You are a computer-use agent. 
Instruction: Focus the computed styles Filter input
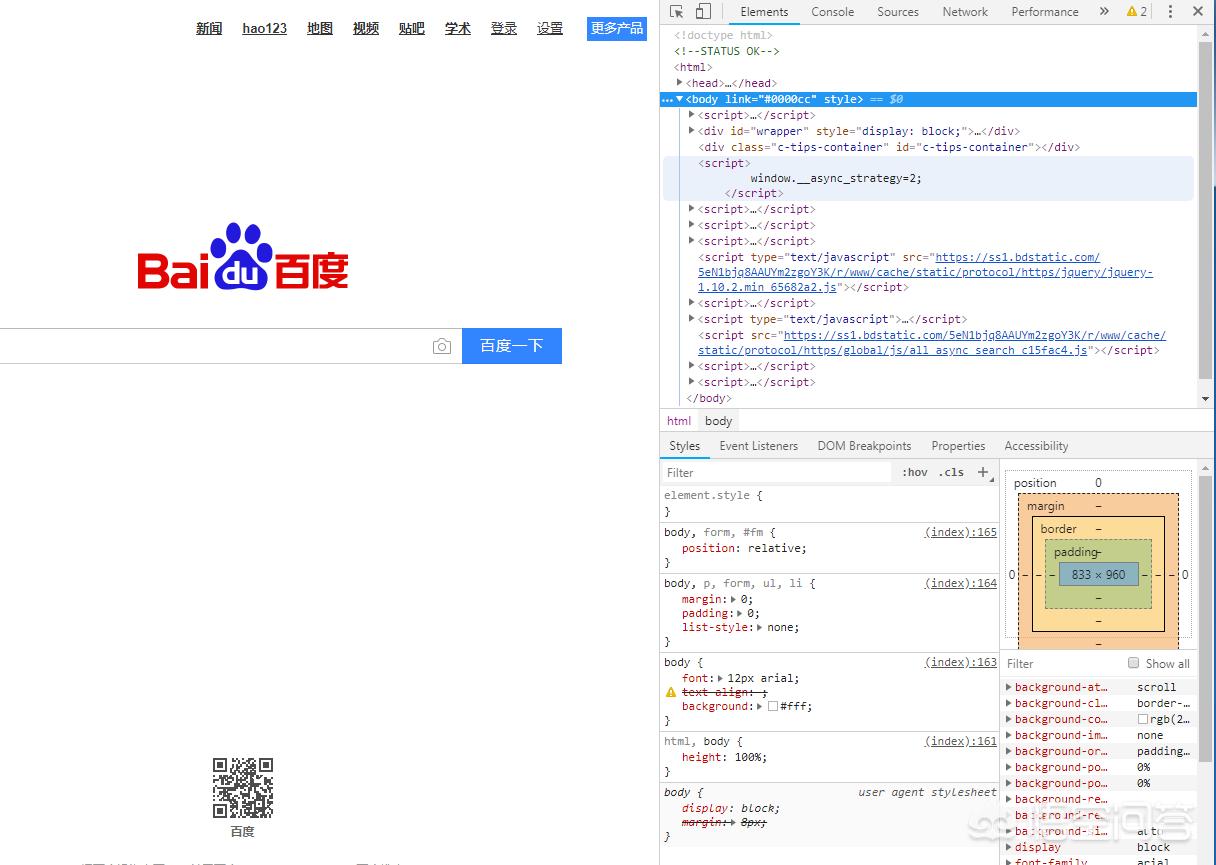[1062, 663]
